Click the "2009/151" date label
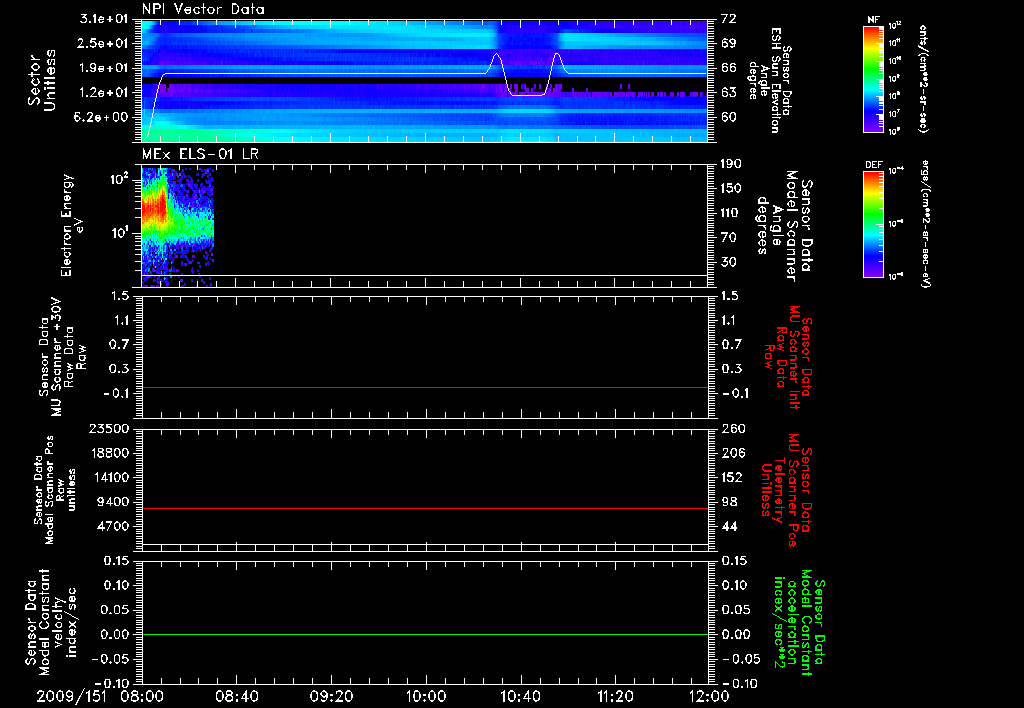 pos(72,696)
